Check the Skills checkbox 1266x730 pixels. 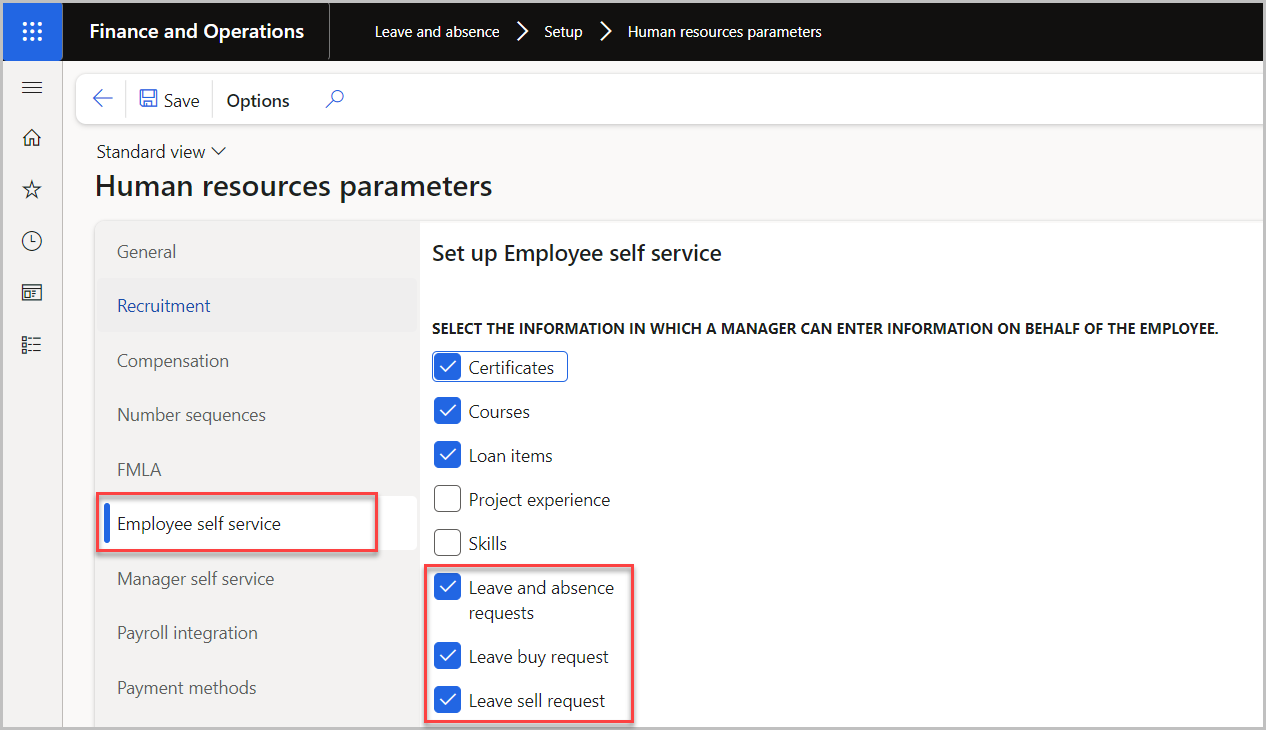pyautogui.click(x=447, y=543)
